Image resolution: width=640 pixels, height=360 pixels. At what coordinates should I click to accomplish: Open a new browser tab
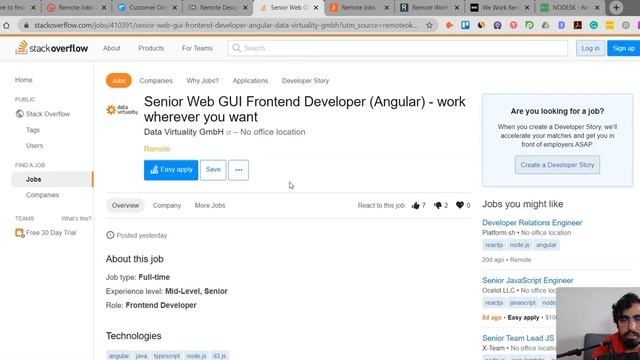coord(616,7)
